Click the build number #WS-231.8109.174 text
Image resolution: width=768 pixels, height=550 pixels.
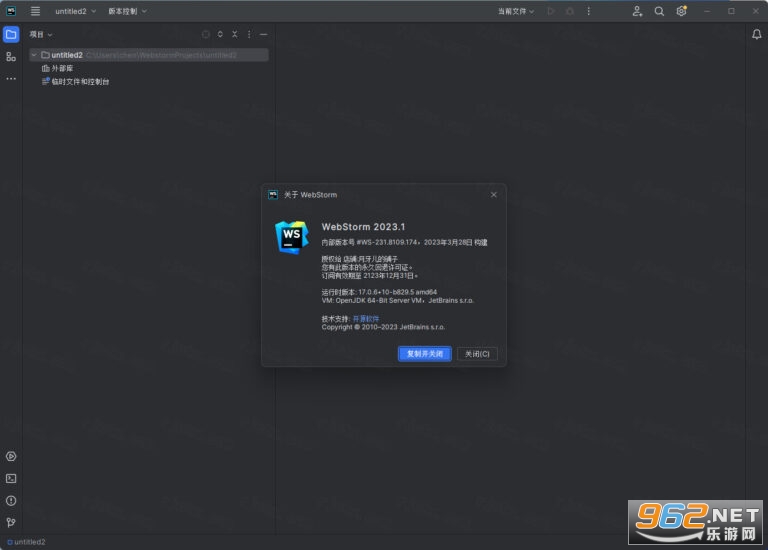(x=387, y=242)
